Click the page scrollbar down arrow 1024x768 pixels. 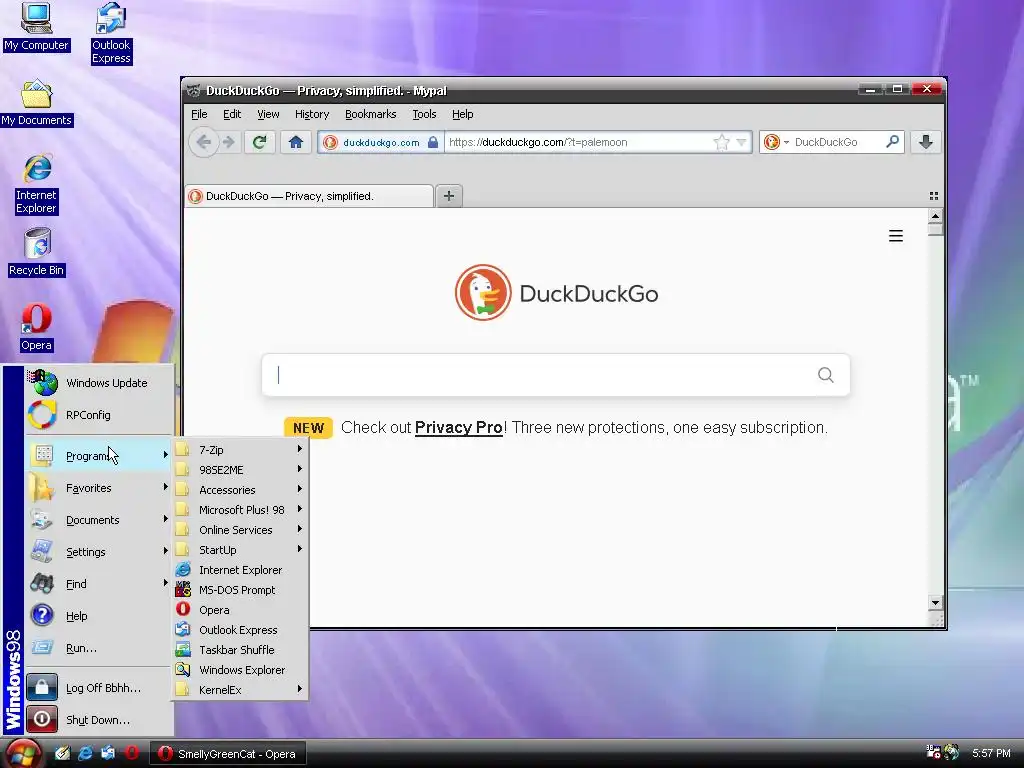935,603
